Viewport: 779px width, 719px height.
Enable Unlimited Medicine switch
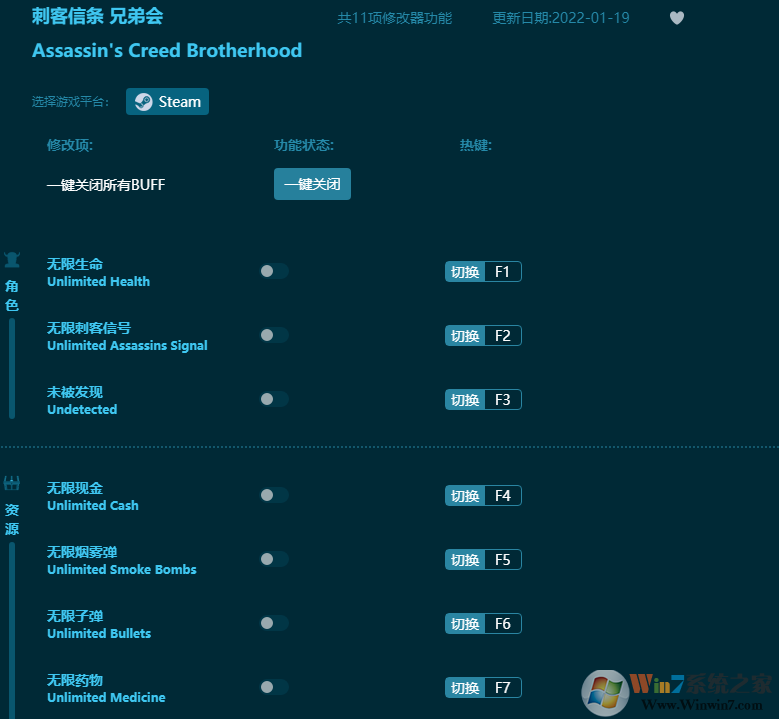[x=274, y=687]
